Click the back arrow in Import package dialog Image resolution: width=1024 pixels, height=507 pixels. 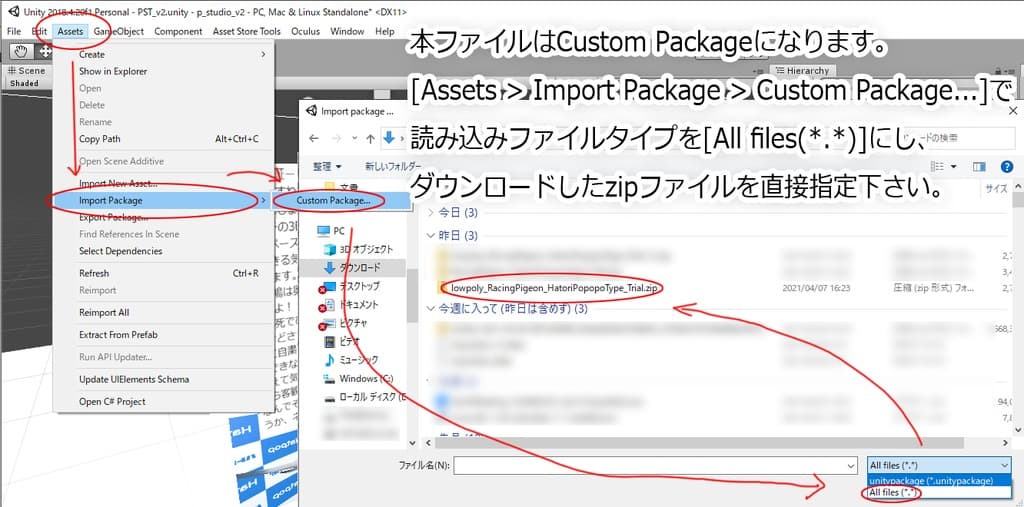tap(314, 138)
